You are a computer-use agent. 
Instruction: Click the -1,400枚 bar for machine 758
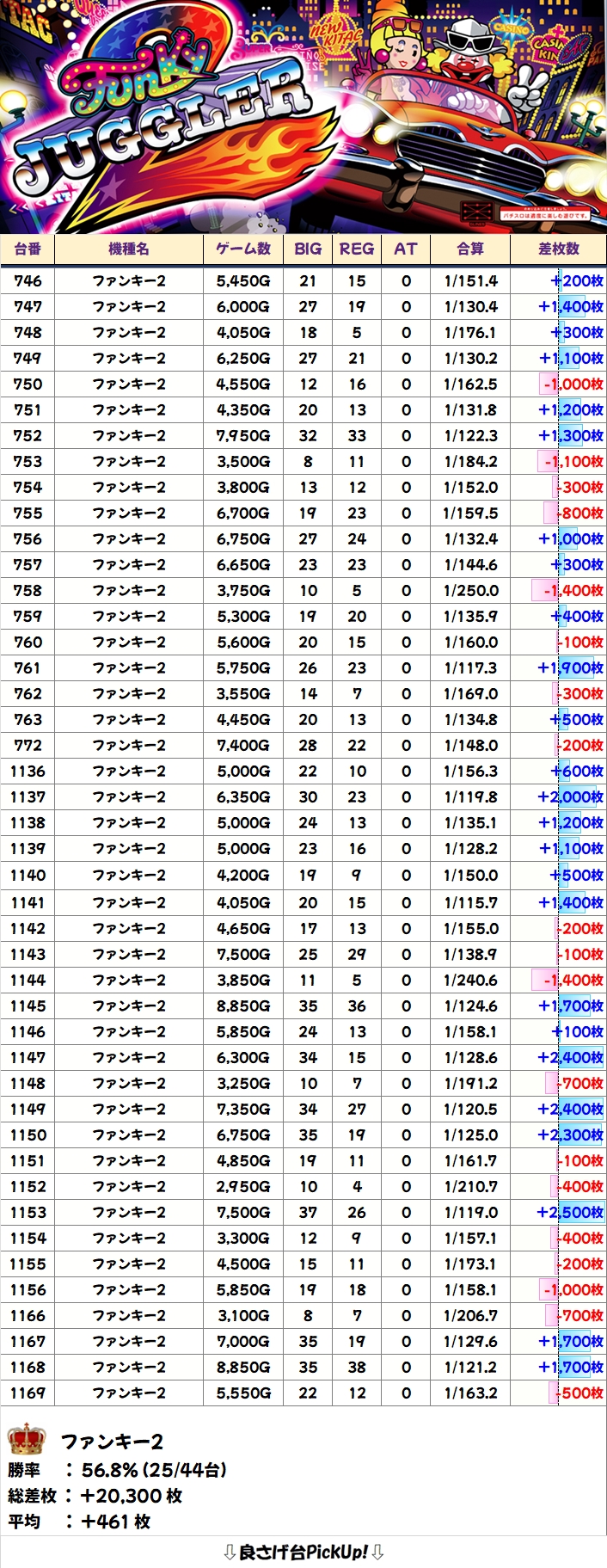point(573,590)
